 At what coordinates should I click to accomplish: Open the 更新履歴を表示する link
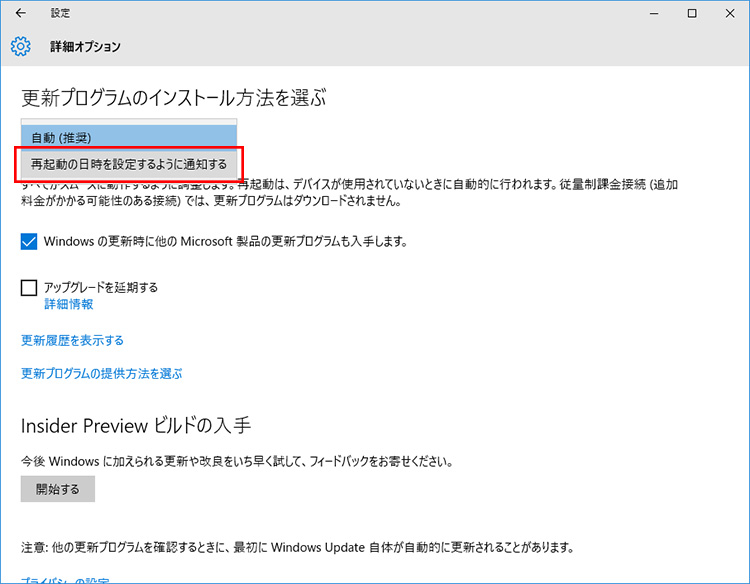tap(72, 341)
